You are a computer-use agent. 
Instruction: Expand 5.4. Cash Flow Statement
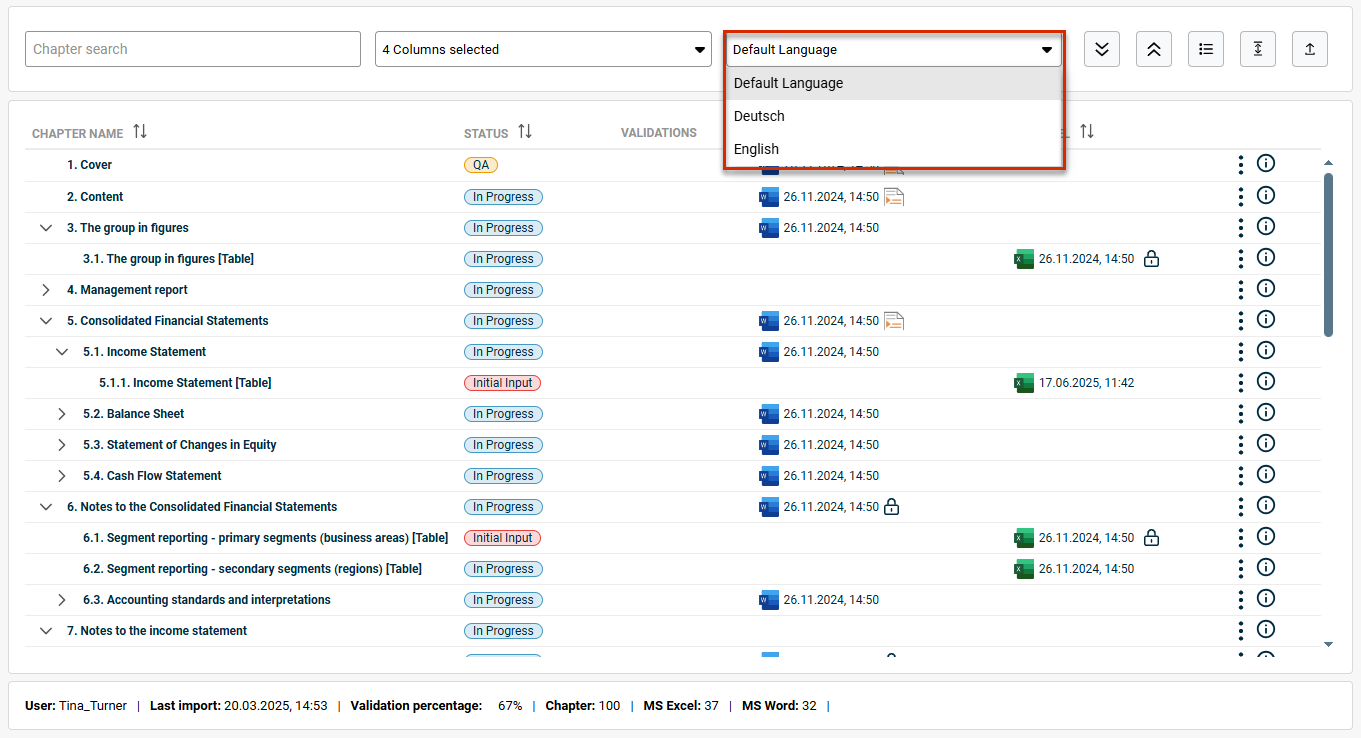tap(61, 476)
